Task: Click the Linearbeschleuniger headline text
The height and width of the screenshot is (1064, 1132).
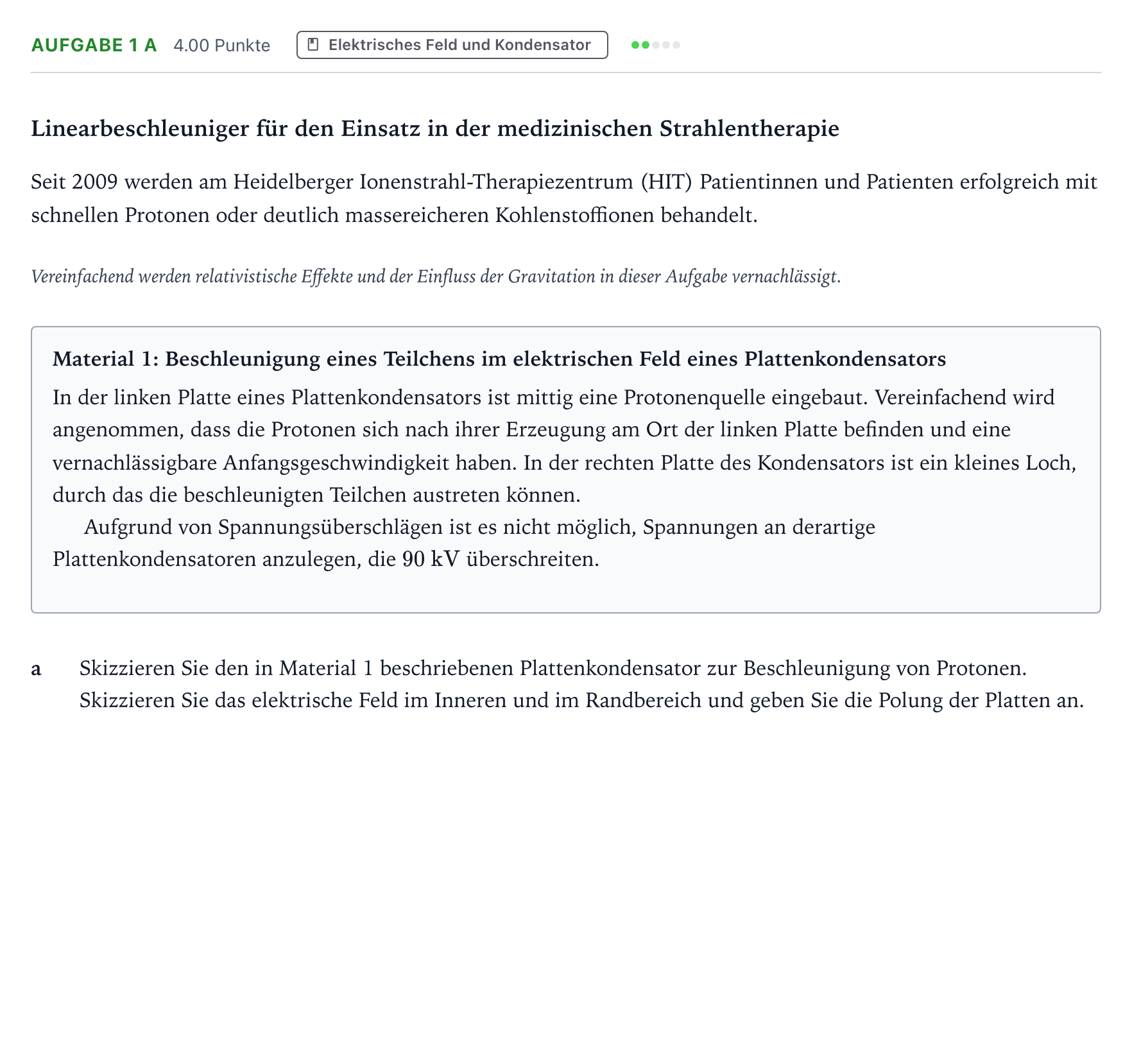Action: [435, 129]
